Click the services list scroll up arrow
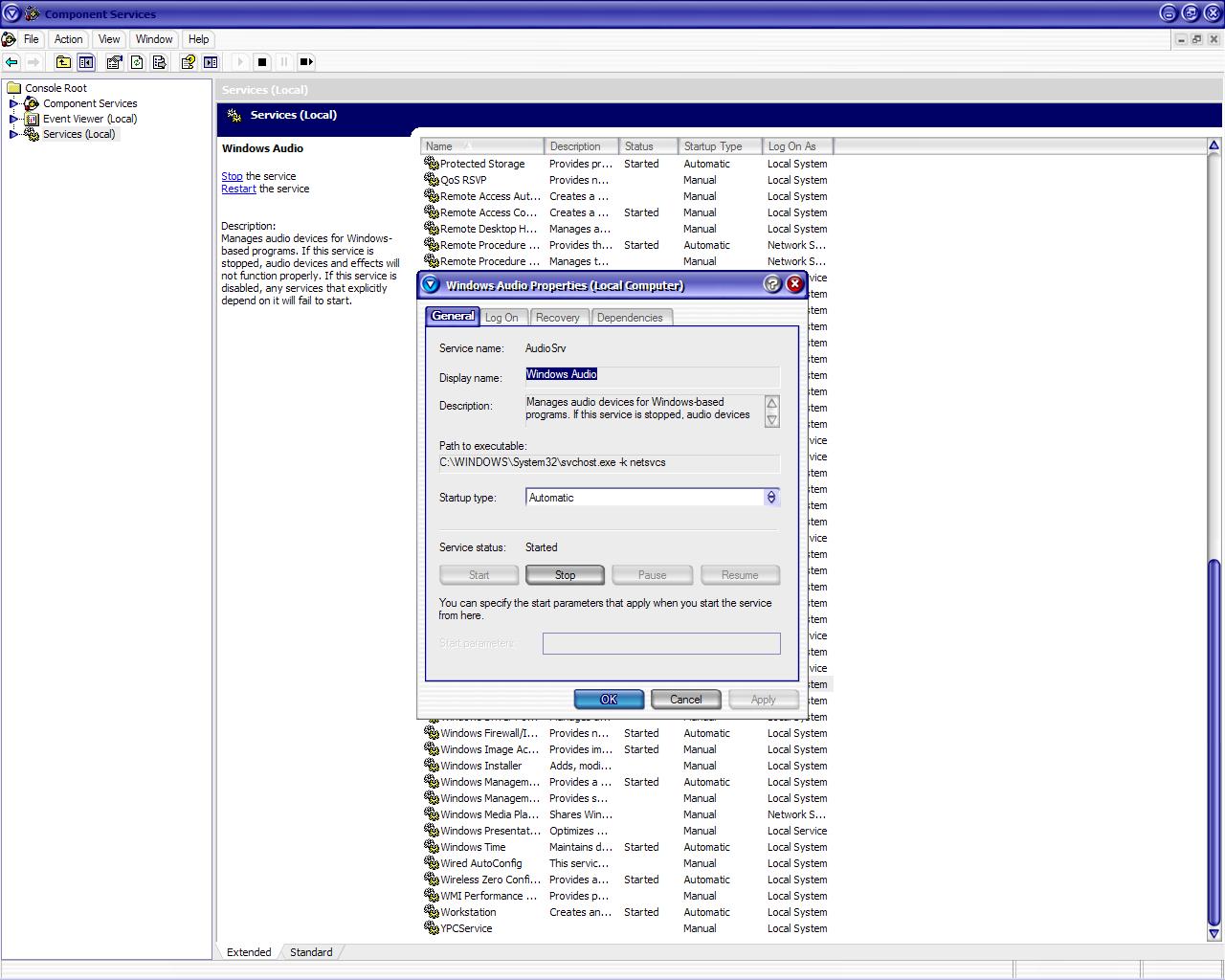This screenshot has height=980, width=1225. 1214,146
